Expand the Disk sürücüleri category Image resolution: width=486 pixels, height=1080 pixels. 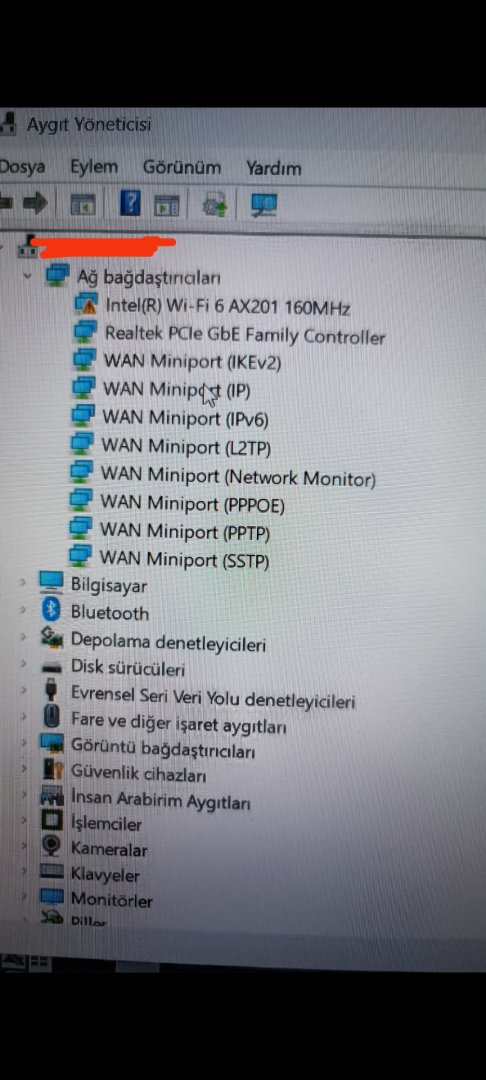[x=23, y=666]
